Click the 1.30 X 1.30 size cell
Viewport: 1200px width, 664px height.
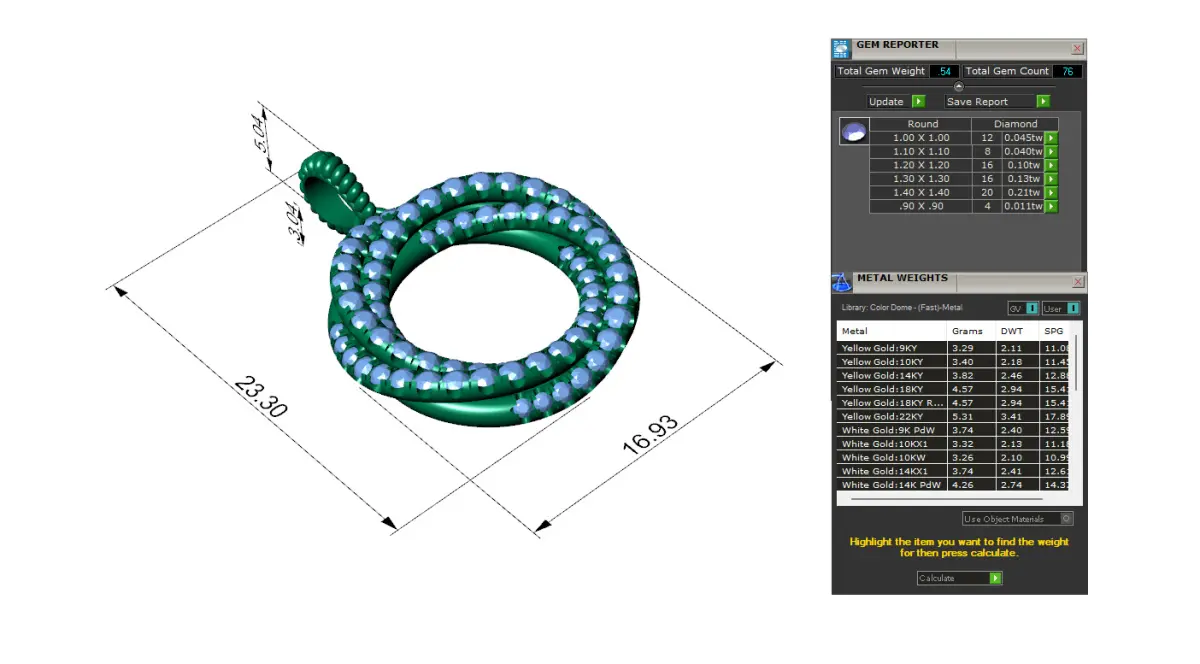coord(921,179)
